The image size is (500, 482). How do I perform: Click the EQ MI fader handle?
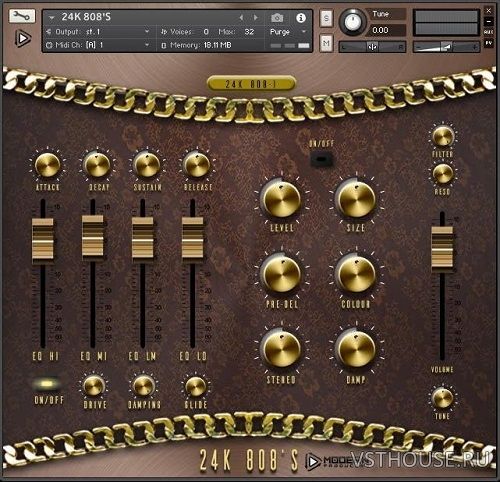coord(93,236)
